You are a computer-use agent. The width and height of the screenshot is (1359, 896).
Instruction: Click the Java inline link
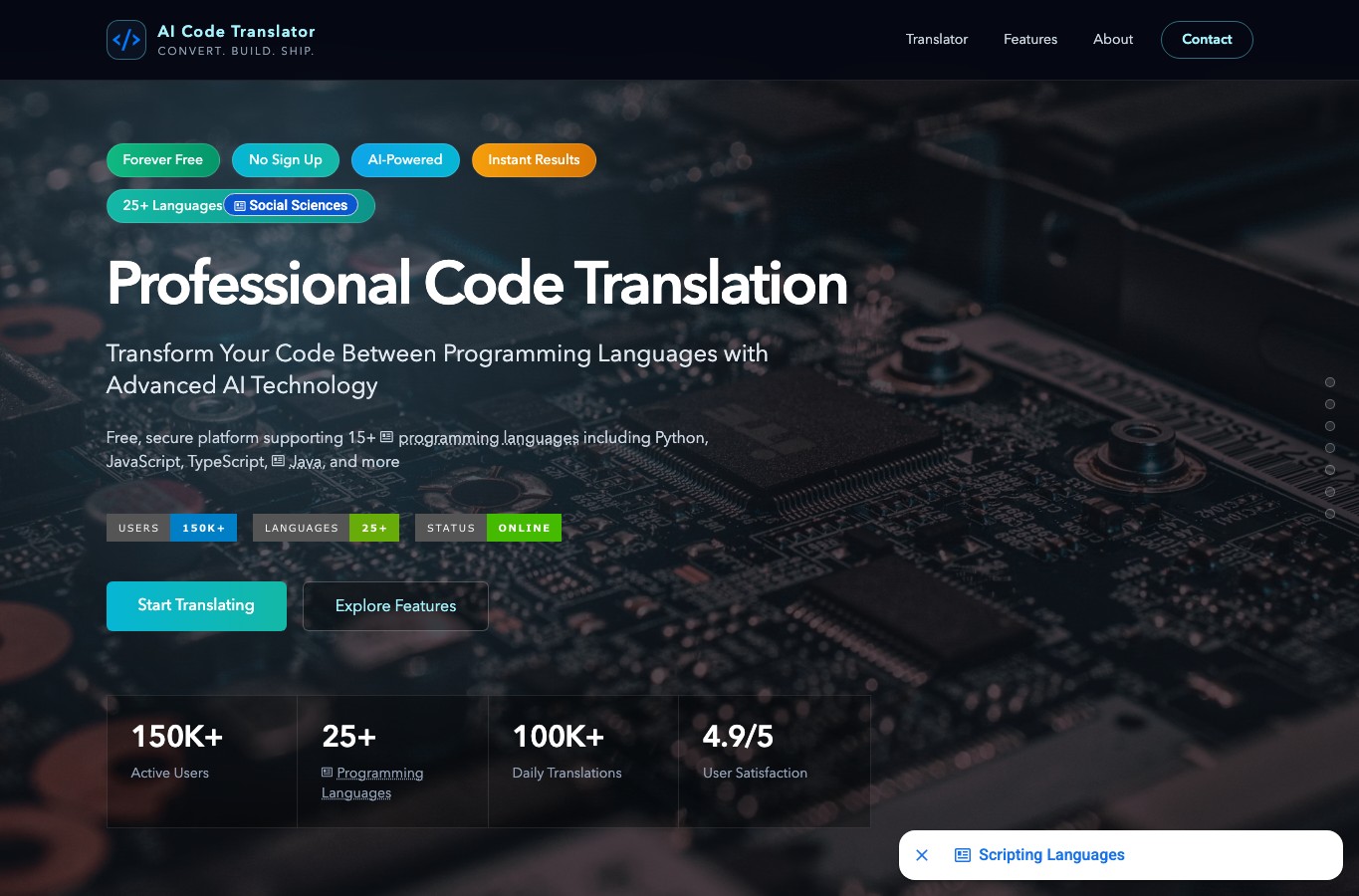pos(306,462)
